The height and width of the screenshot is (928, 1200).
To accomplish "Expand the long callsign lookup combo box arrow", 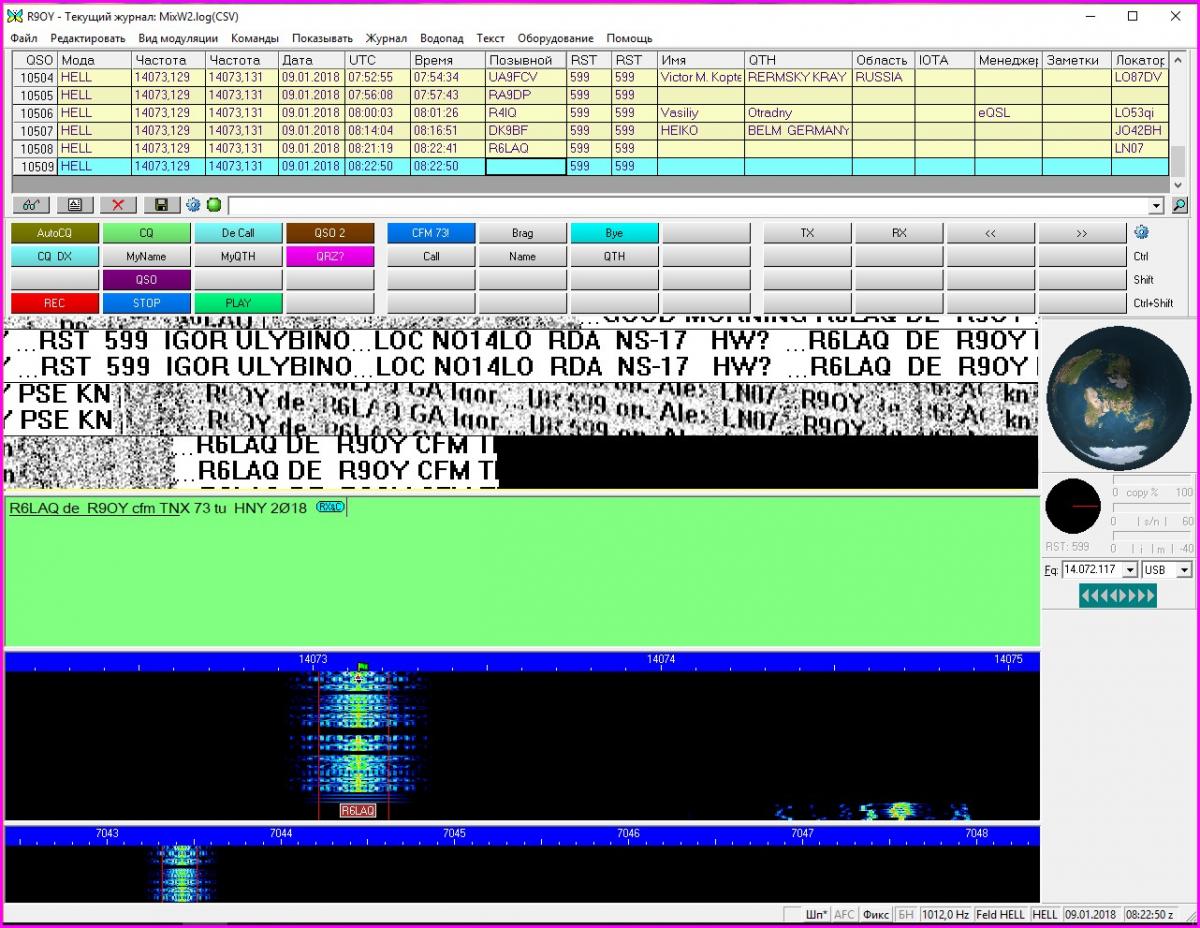I will click(x=1158, y=205).
